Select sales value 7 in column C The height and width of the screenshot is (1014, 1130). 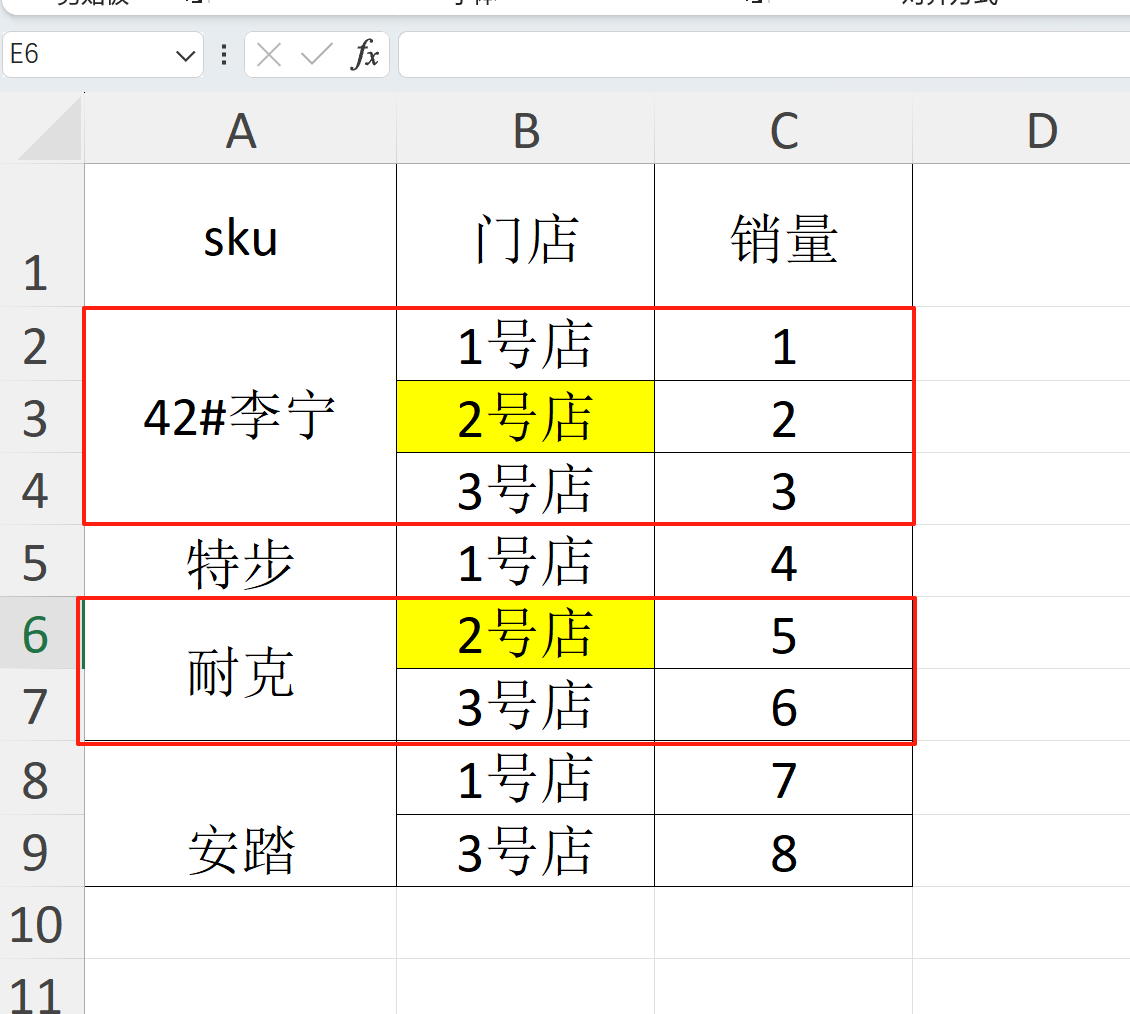pos(783,778)
